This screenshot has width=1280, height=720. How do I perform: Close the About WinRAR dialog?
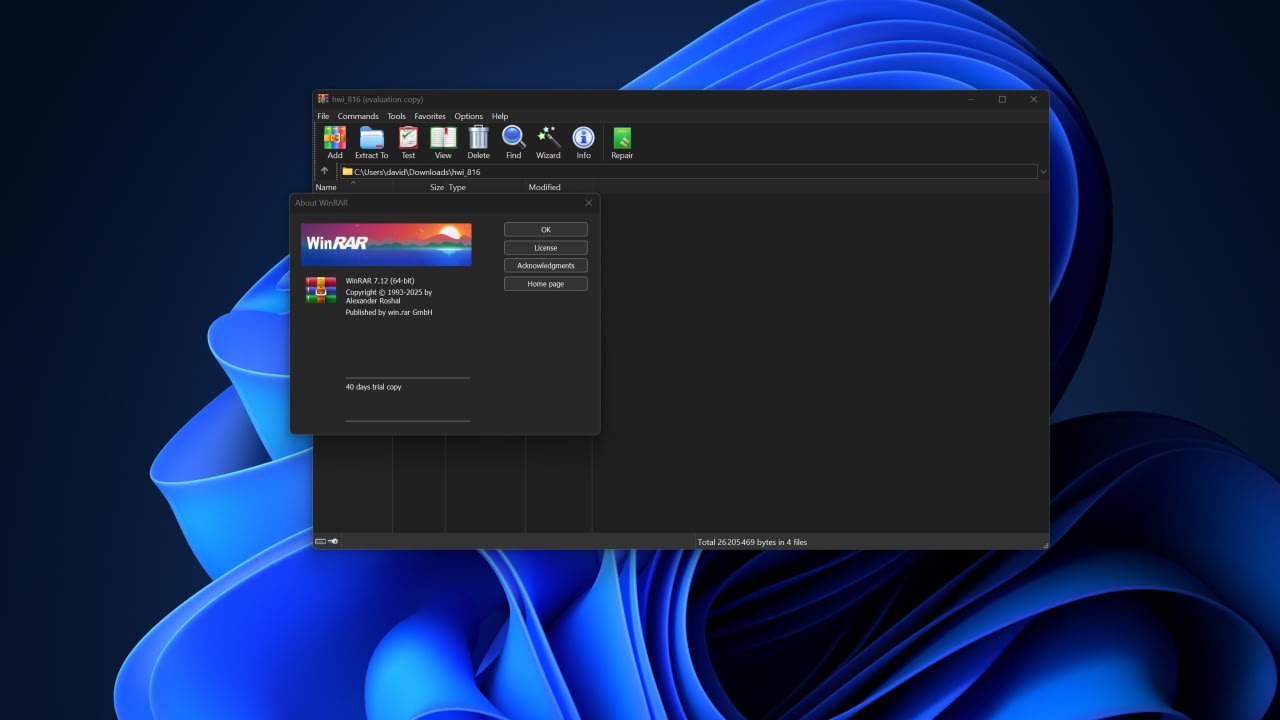(x=589, y=203)
